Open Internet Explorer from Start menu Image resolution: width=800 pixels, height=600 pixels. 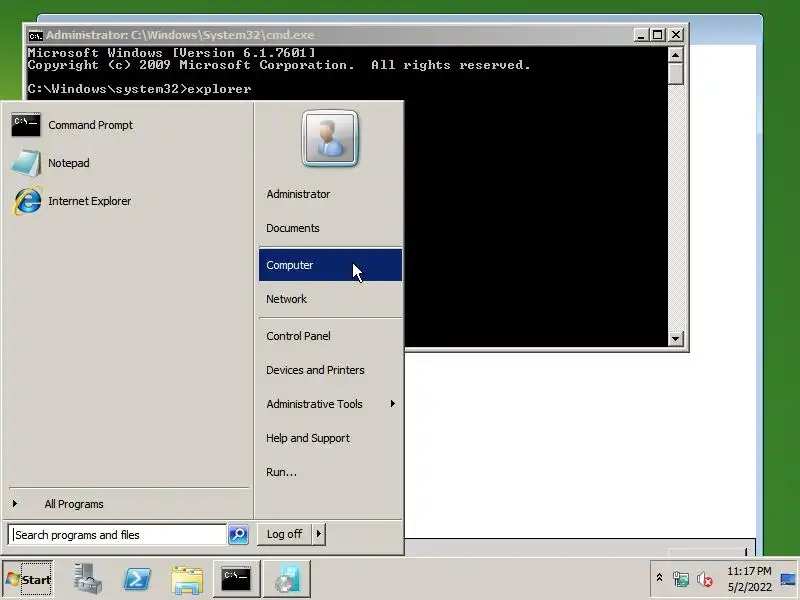point(128,201)
